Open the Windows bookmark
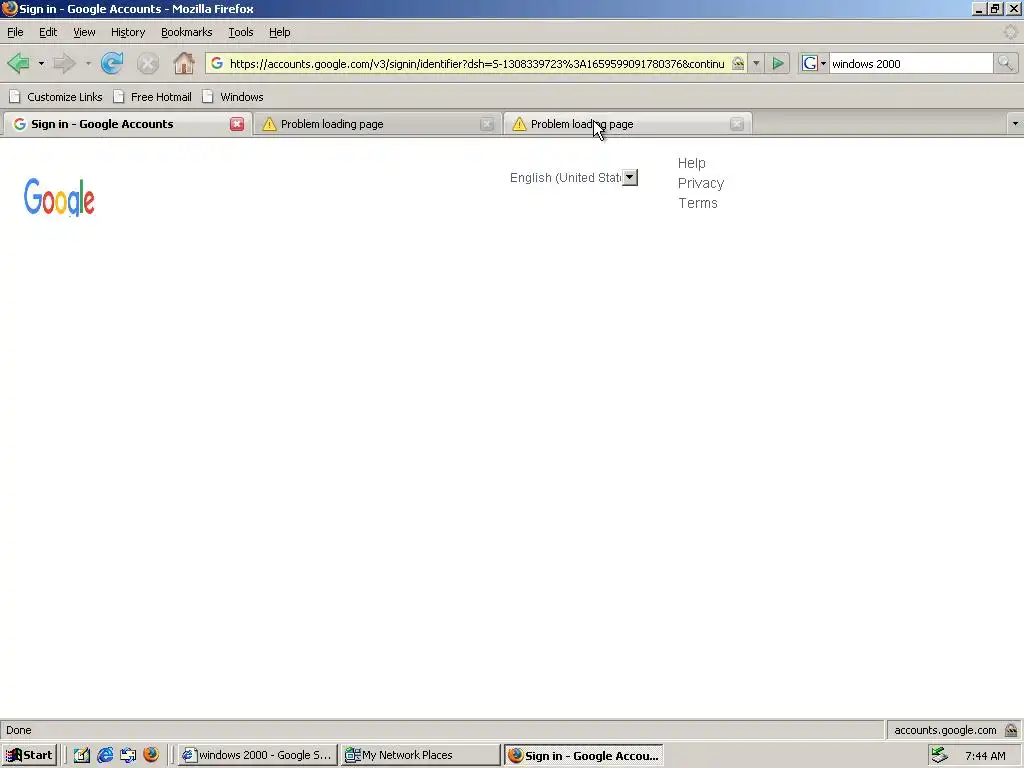 (233, 97)
